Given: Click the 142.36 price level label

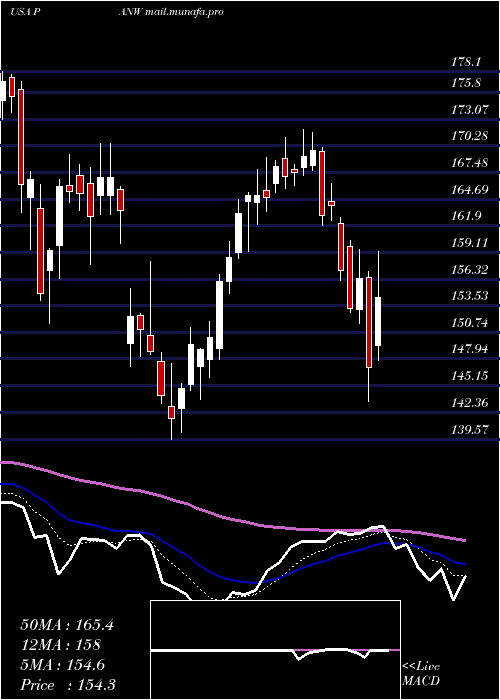Looking at the screenshot, I should coord(469,402).
